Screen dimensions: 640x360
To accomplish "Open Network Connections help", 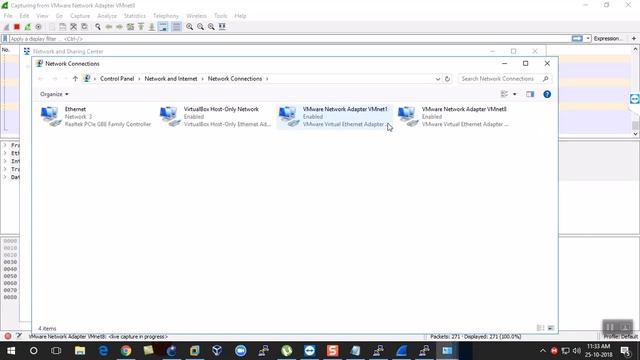I will pyautogui.click(x=547, y=94).
